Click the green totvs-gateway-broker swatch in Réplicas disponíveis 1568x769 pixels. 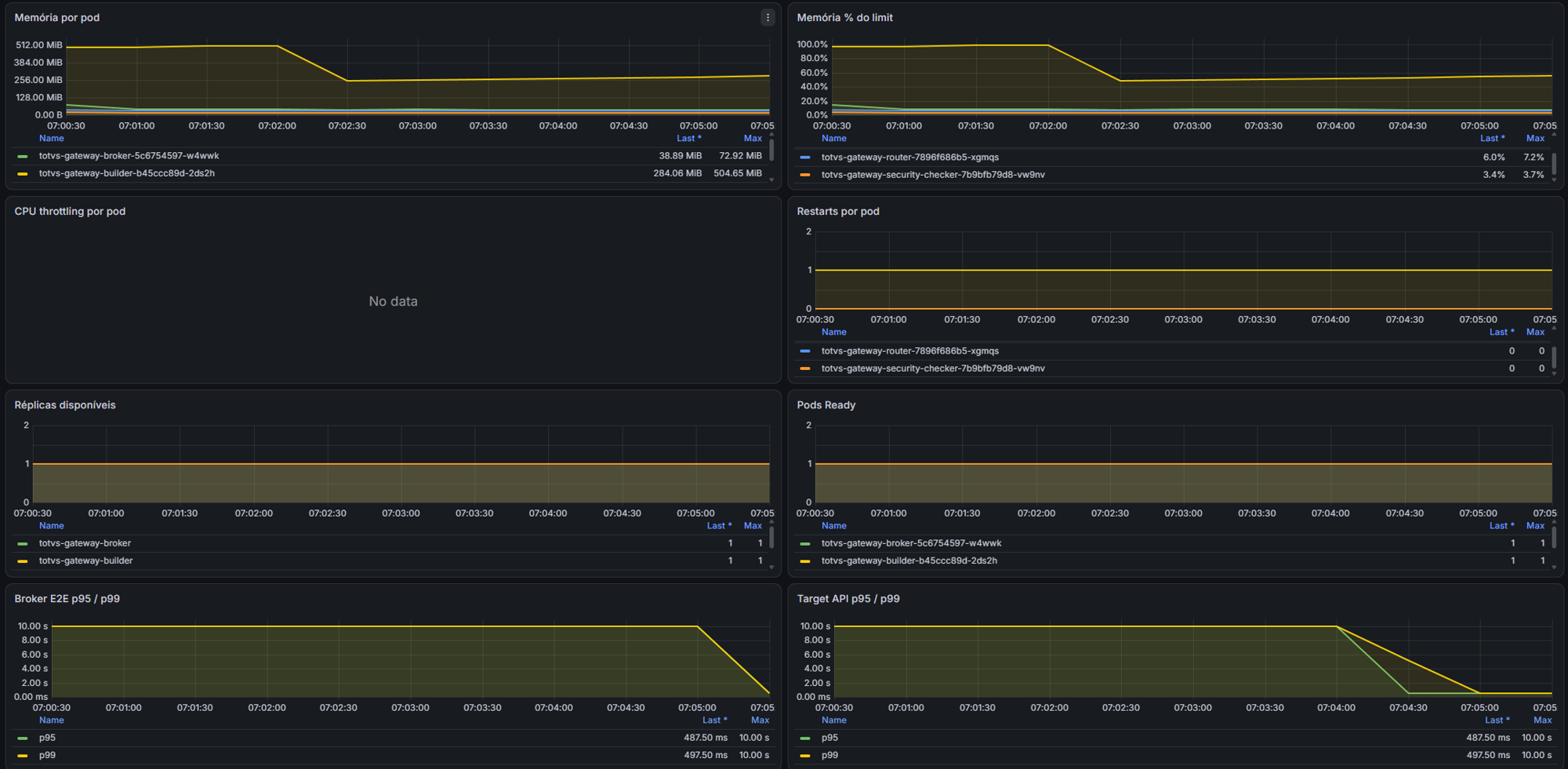23,543
